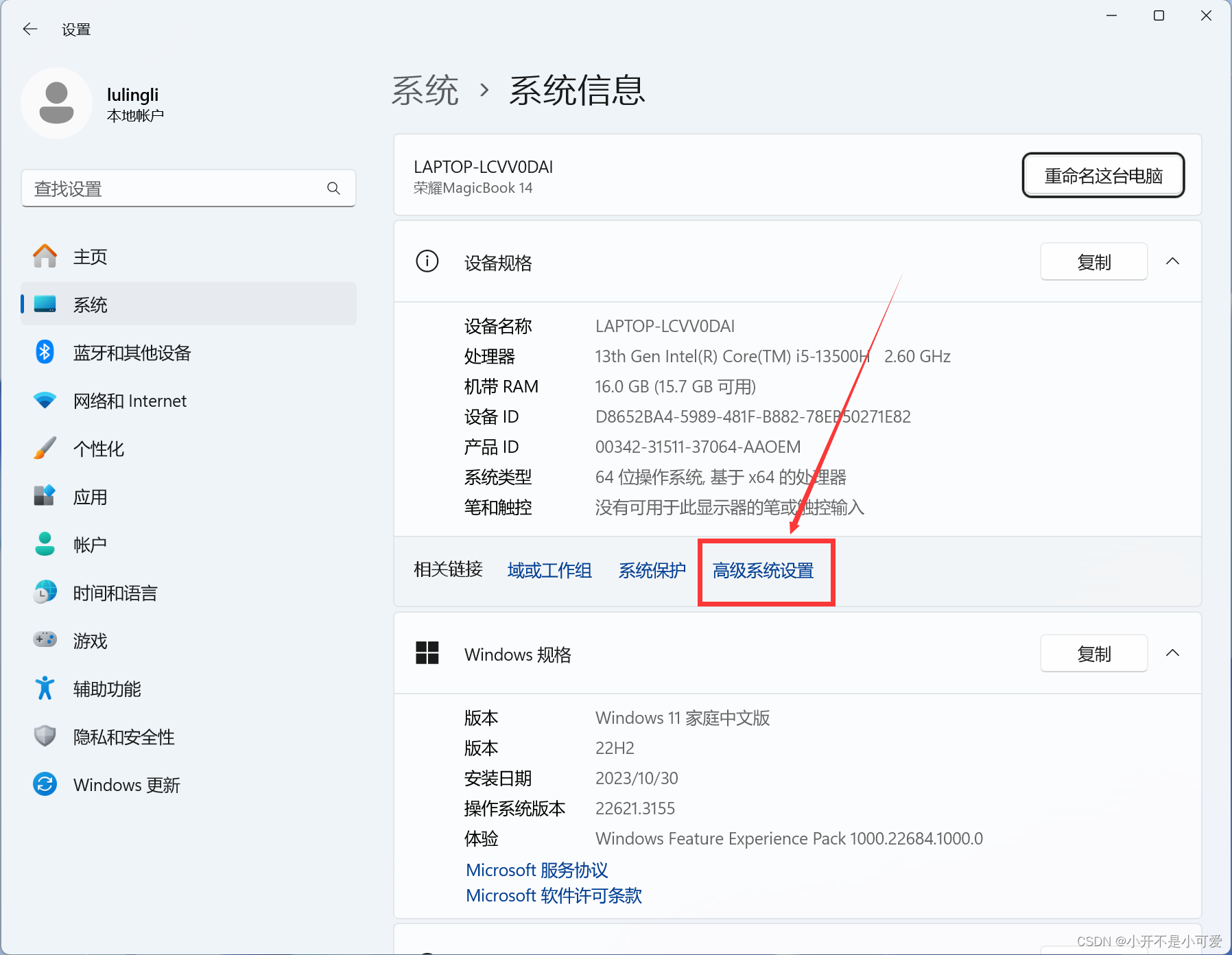The height and width of the screenshot is (955, 1232).
Task: Maximize the Settings window
Action: pos(1159,15)
